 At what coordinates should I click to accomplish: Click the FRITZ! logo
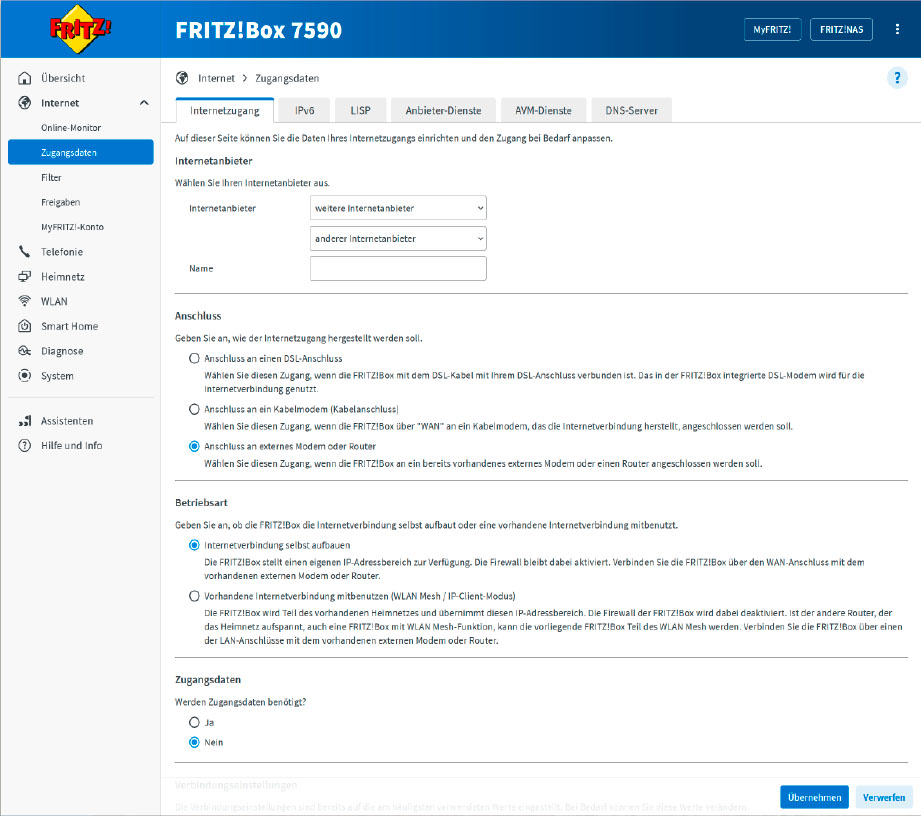pos(80,29)
